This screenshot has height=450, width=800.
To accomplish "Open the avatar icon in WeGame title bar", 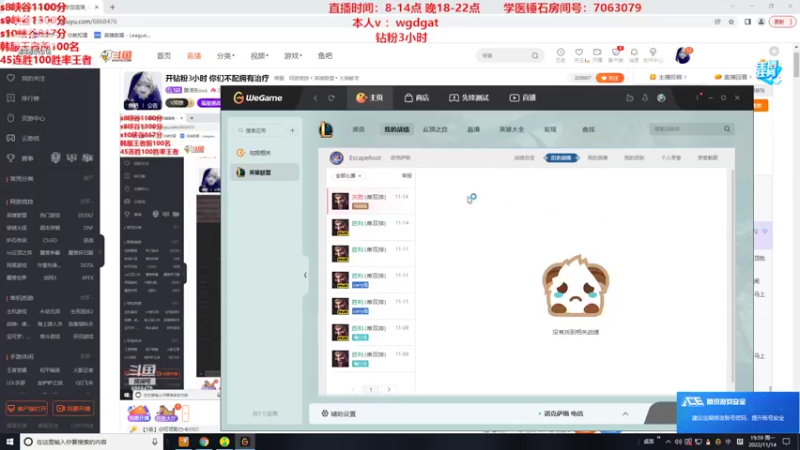I will tap(661, 98).
